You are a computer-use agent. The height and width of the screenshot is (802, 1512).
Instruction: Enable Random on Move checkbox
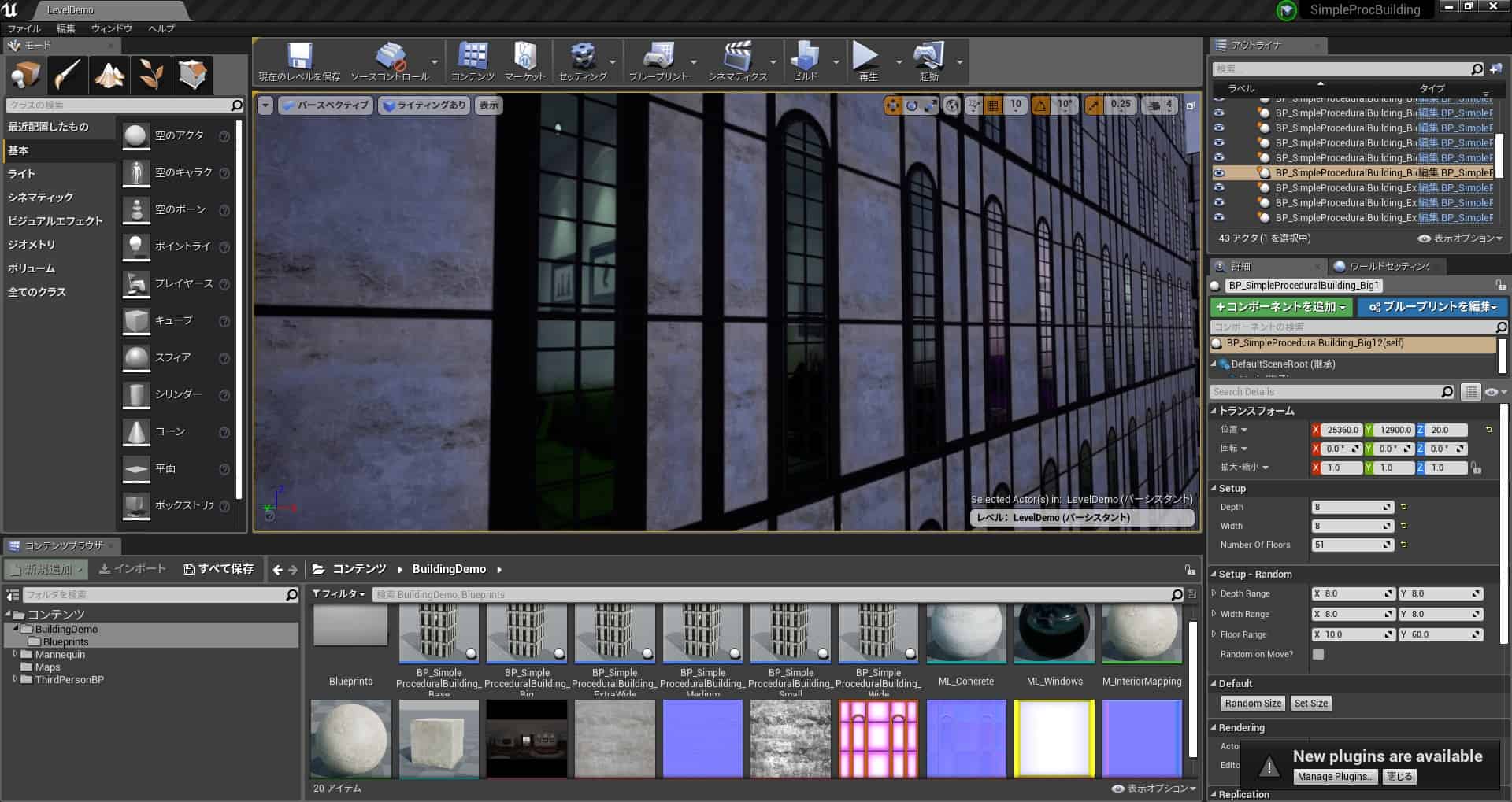point(1318,654)
